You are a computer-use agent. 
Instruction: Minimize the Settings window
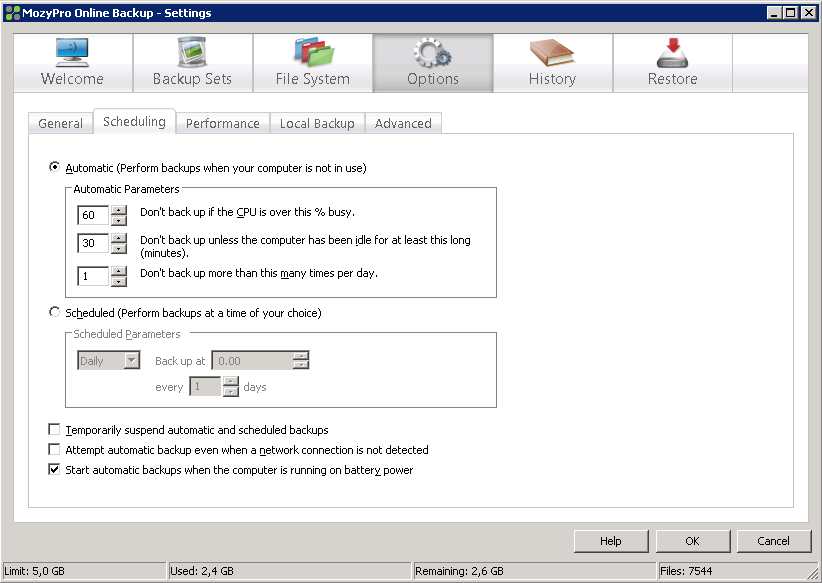[x=774, y=13]
